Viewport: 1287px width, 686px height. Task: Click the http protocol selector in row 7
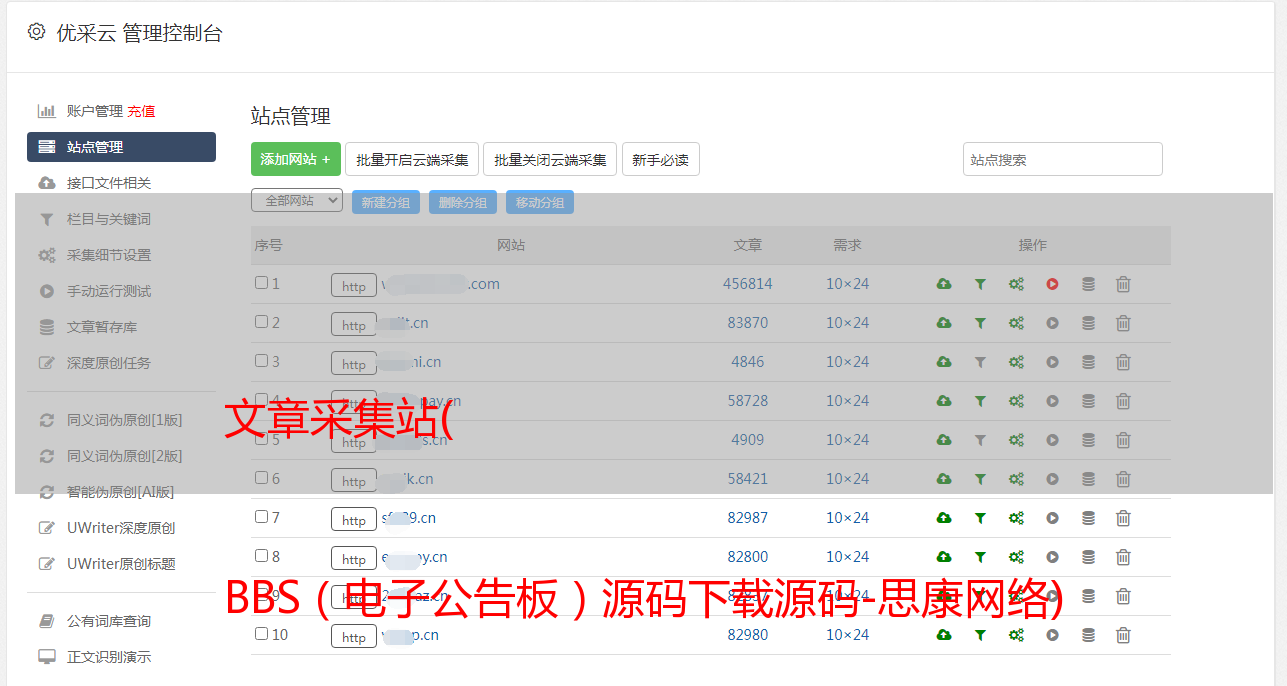pyautogui.click(x=354, y=520)
